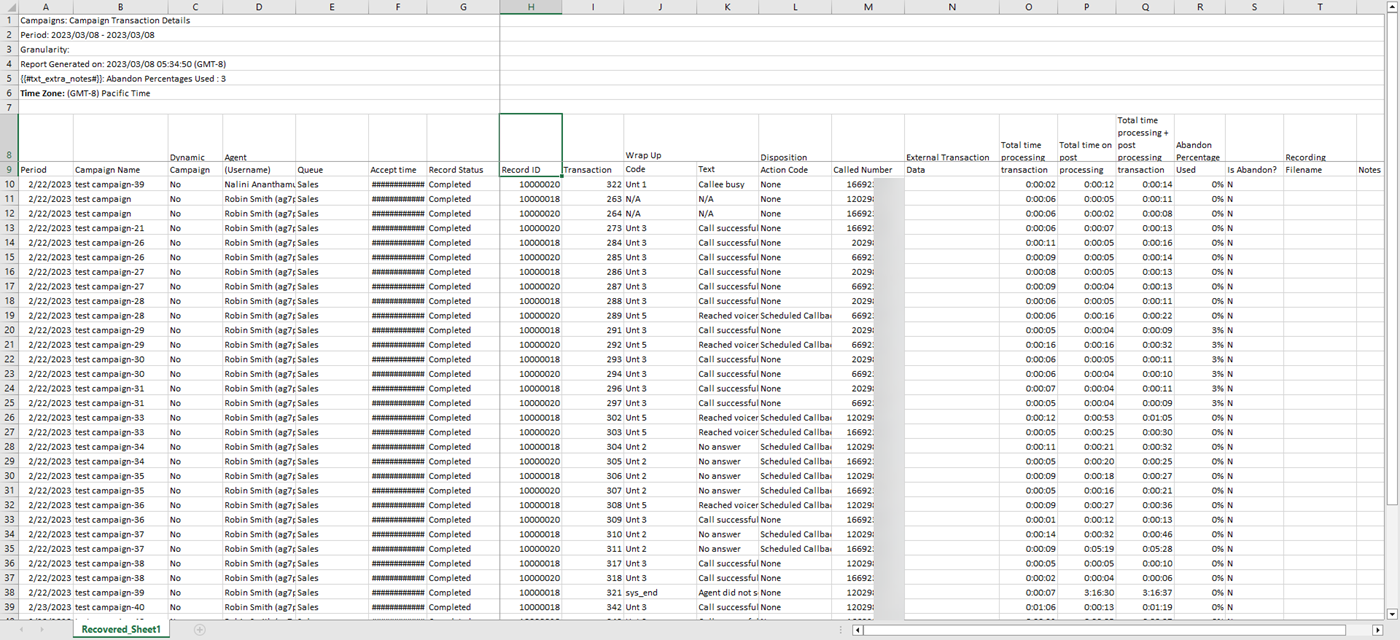Open the Recovered_Sheet1 sheet tab
1400x640 pixels.
pos(121,630)
